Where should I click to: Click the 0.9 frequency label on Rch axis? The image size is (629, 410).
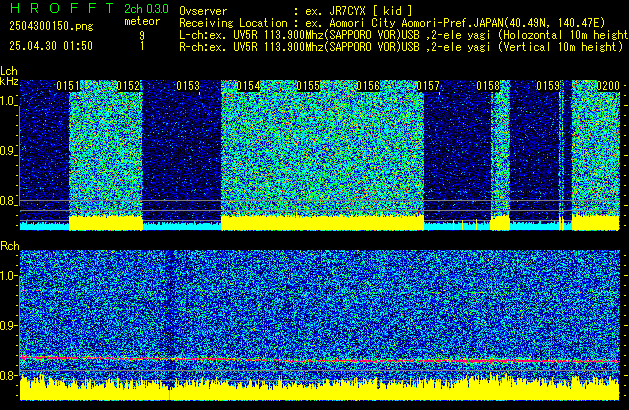pos(8,325)
